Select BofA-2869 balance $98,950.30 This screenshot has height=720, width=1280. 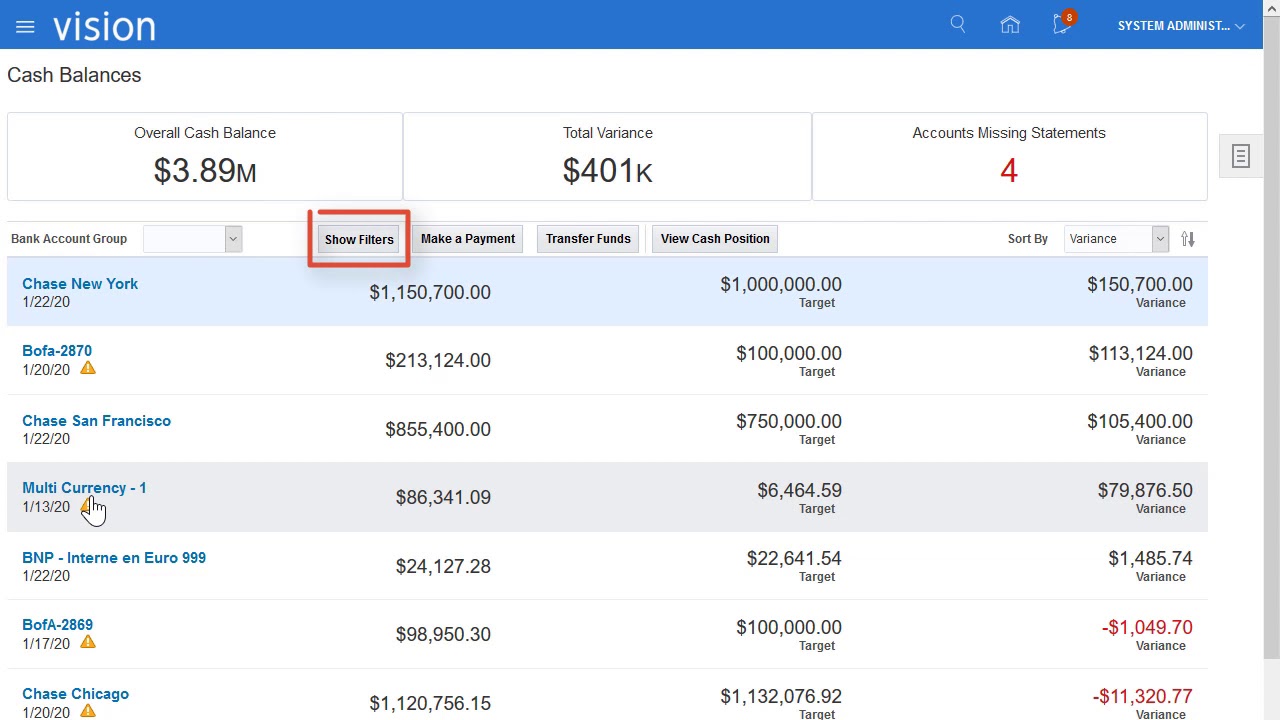[x=443, y=634]
